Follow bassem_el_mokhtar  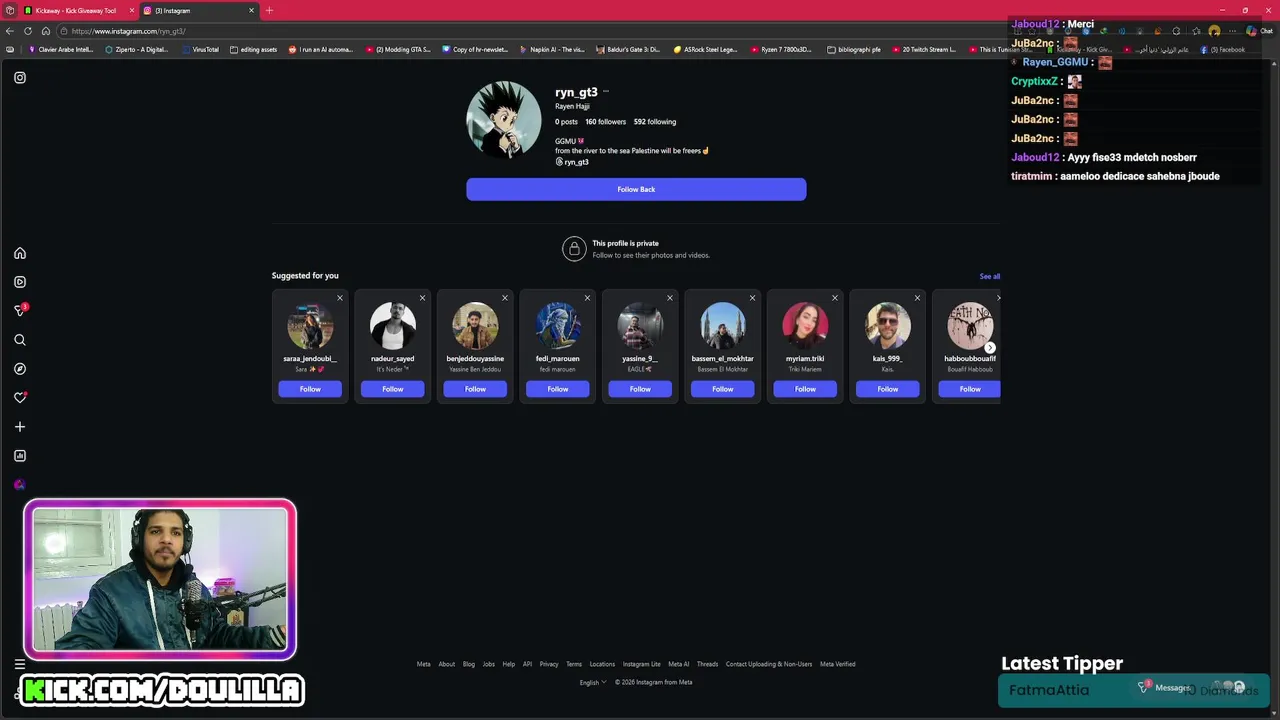(723, 389)
